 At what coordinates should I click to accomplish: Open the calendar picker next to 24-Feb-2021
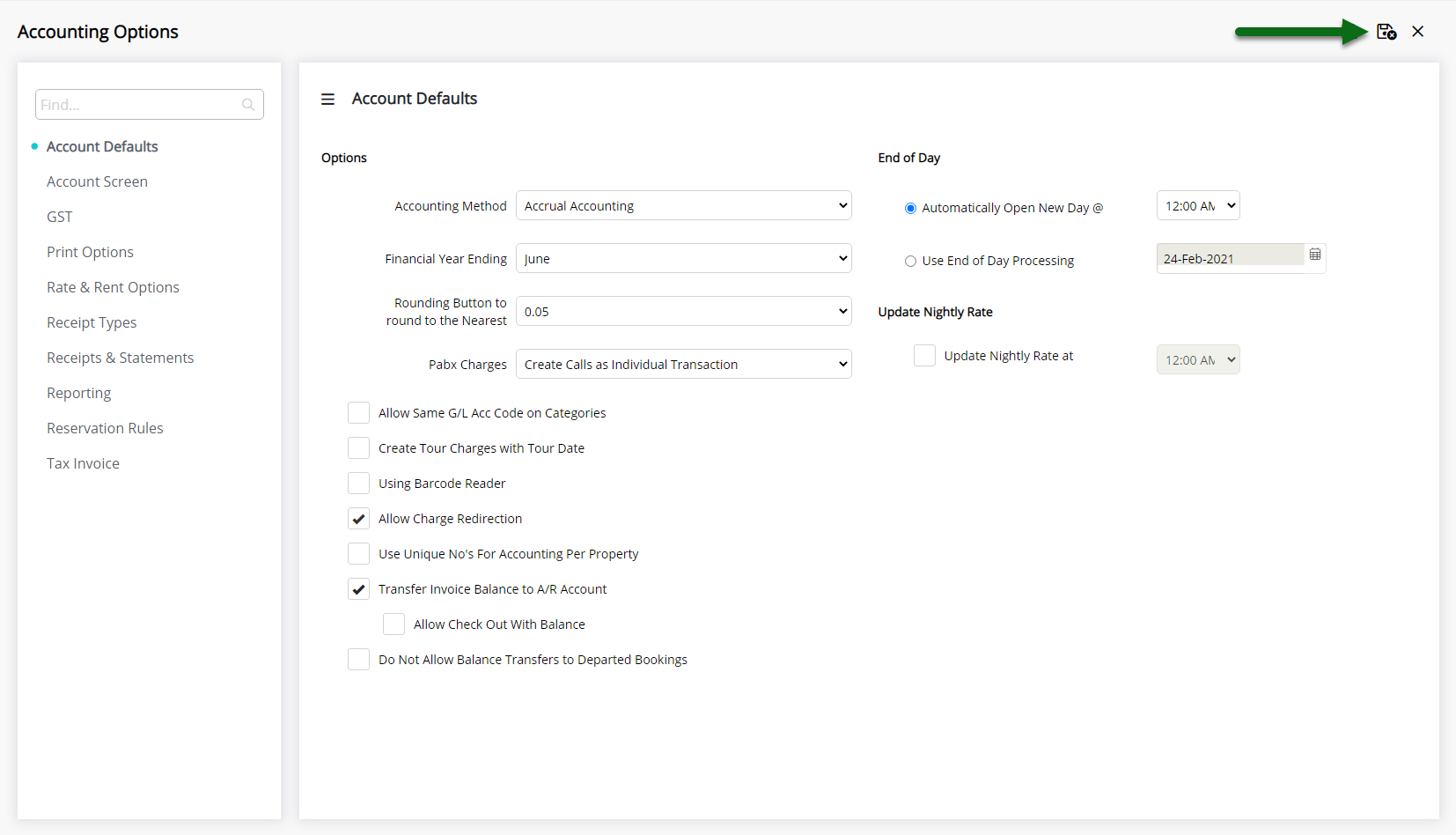tap(1314, 255)
